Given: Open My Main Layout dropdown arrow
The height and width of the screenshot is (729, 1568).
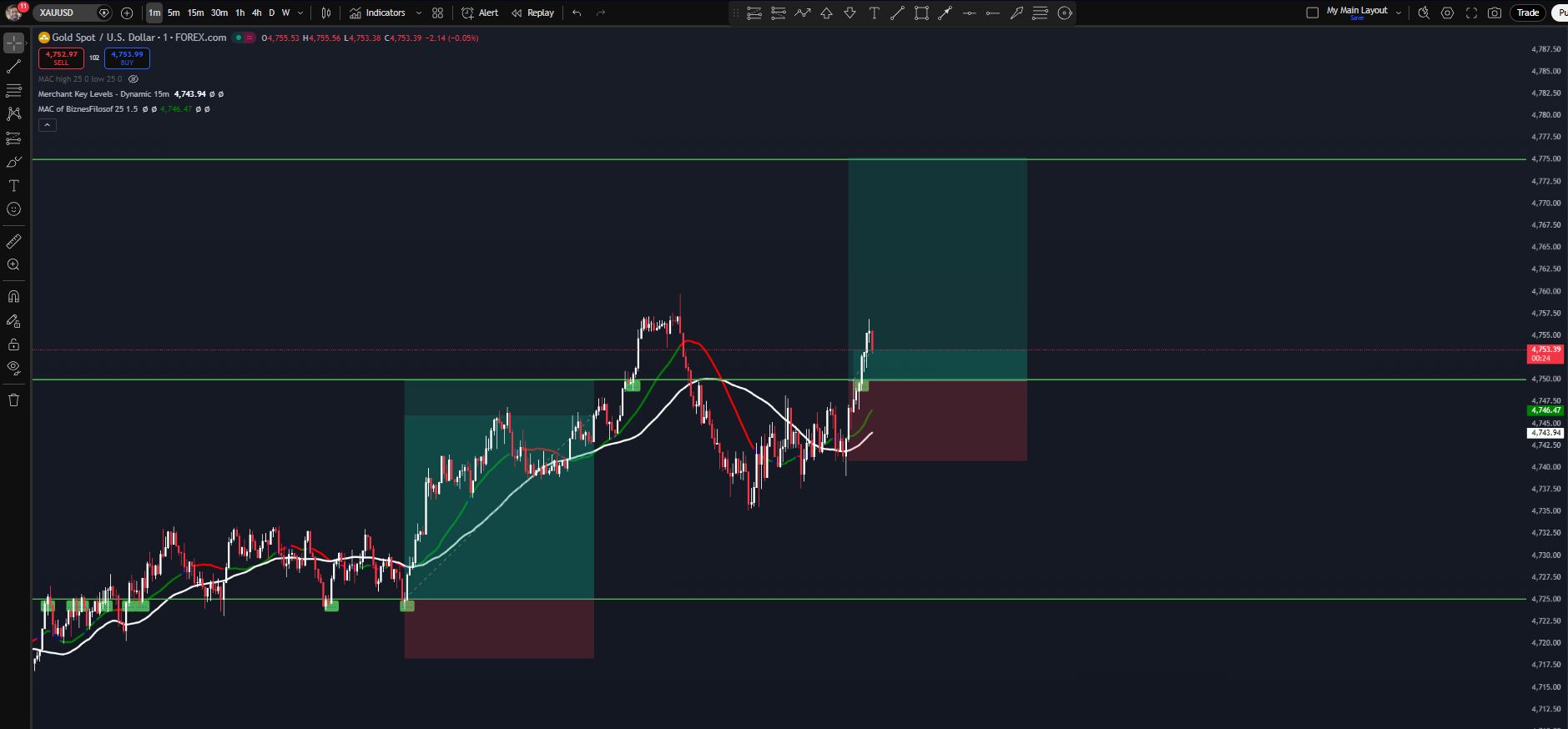Looking at the screenshot, I should point(1399,13).
